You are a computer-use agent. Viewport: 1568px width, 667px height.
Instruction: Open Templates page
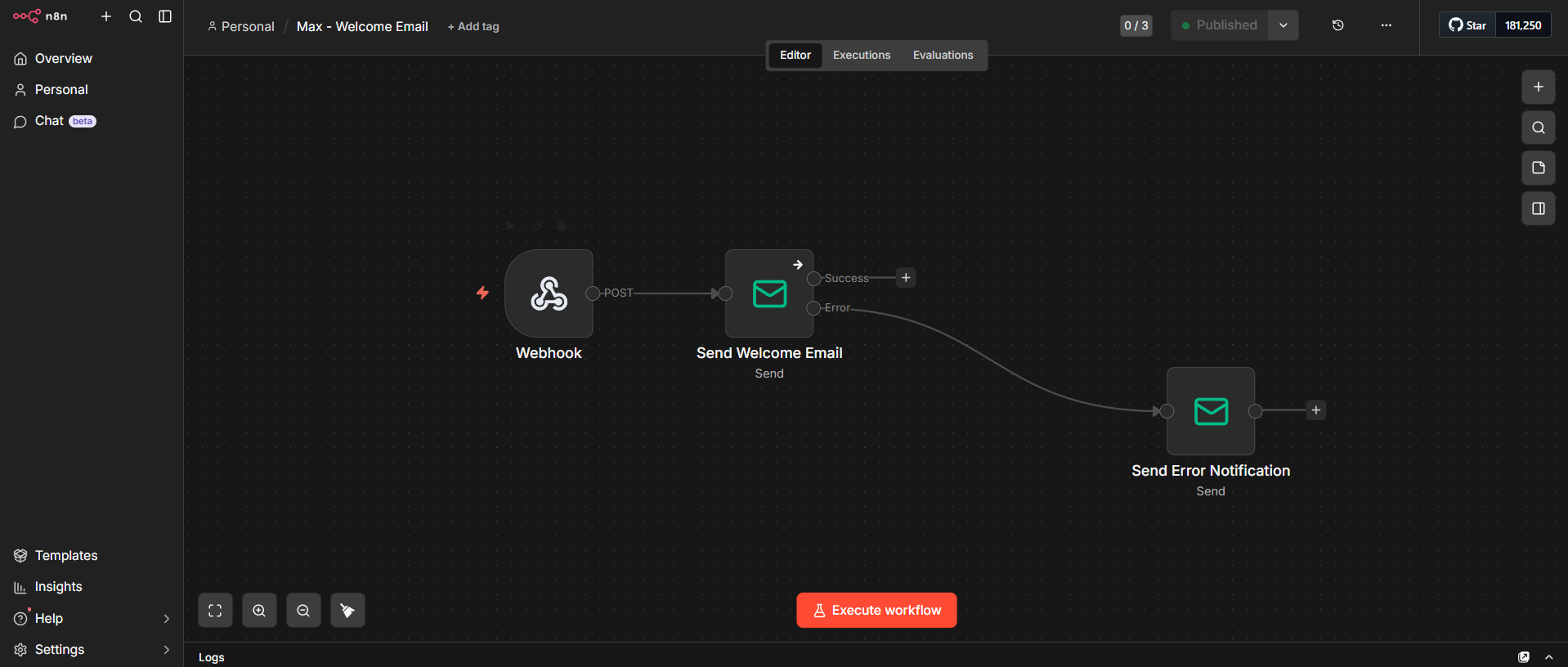click(92, 556)
